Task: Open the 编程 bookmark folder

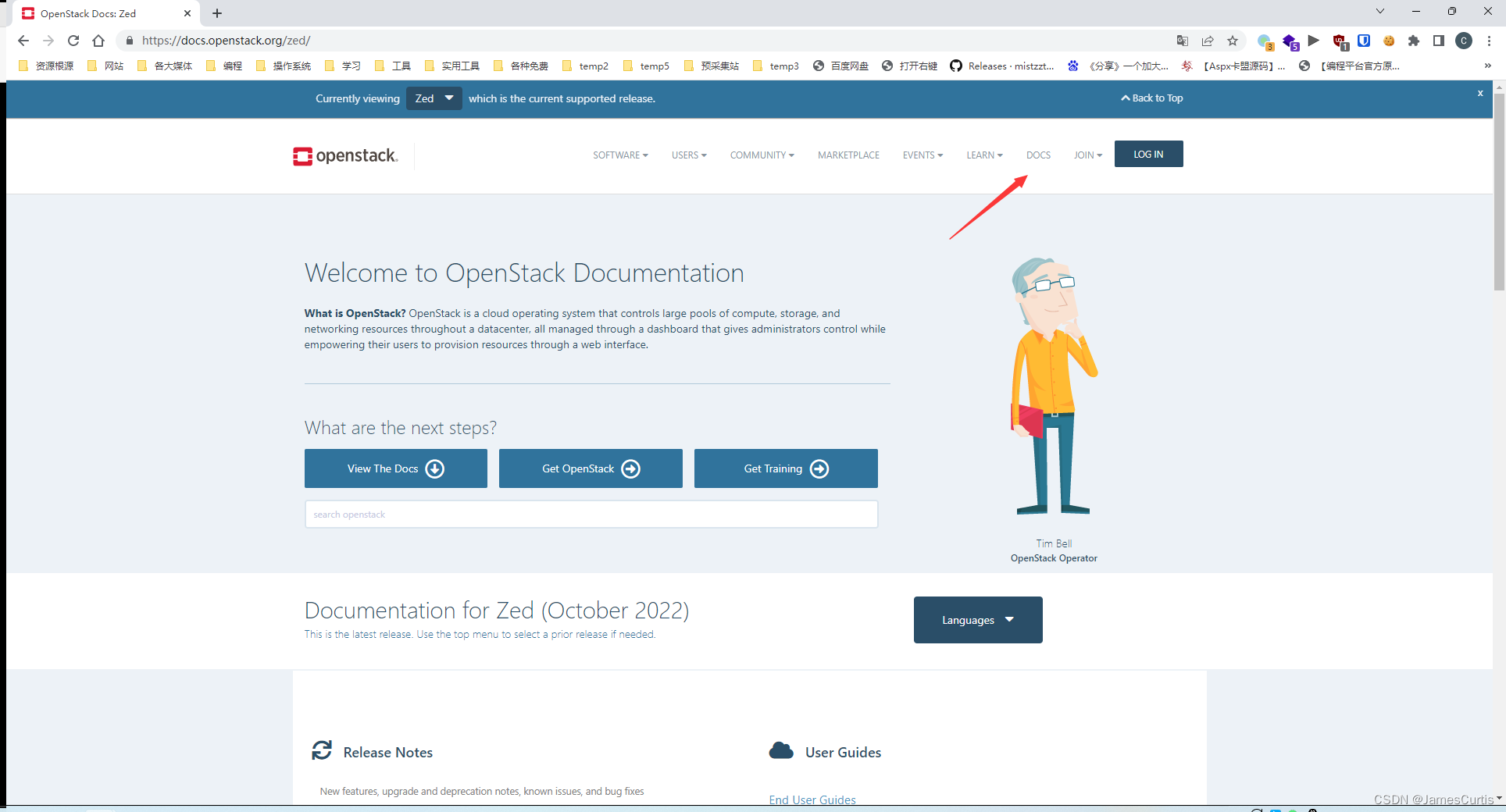Action: click(x=224, y=66)
